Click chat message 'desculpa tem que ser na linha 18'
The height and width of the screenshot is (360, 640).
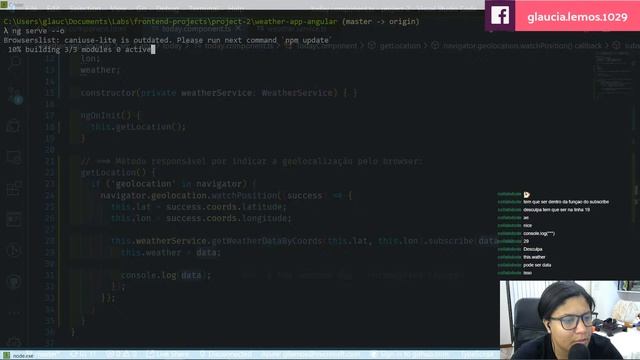[556, 210]
